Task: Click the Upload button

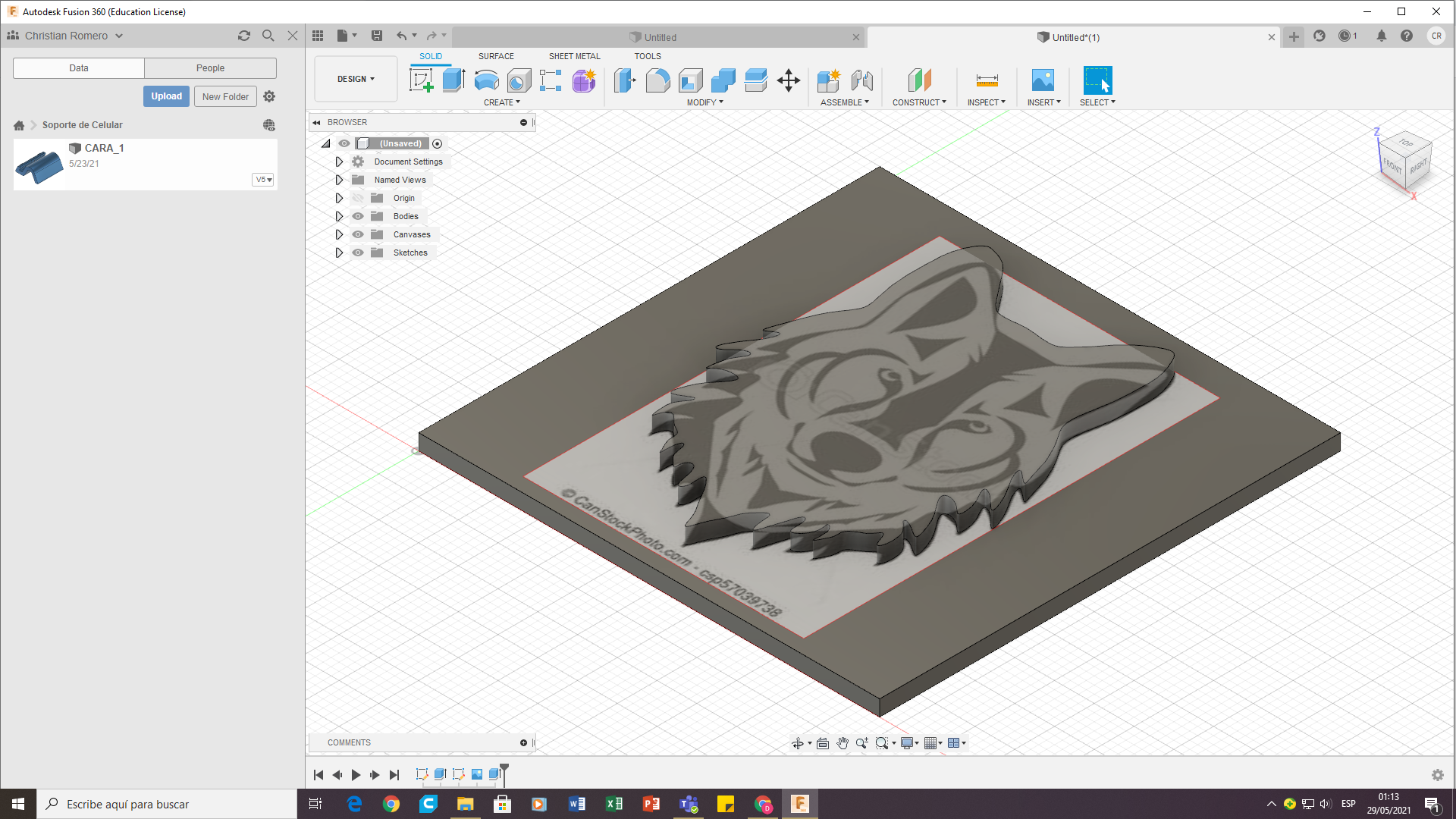Action: [x=166, y=96]
